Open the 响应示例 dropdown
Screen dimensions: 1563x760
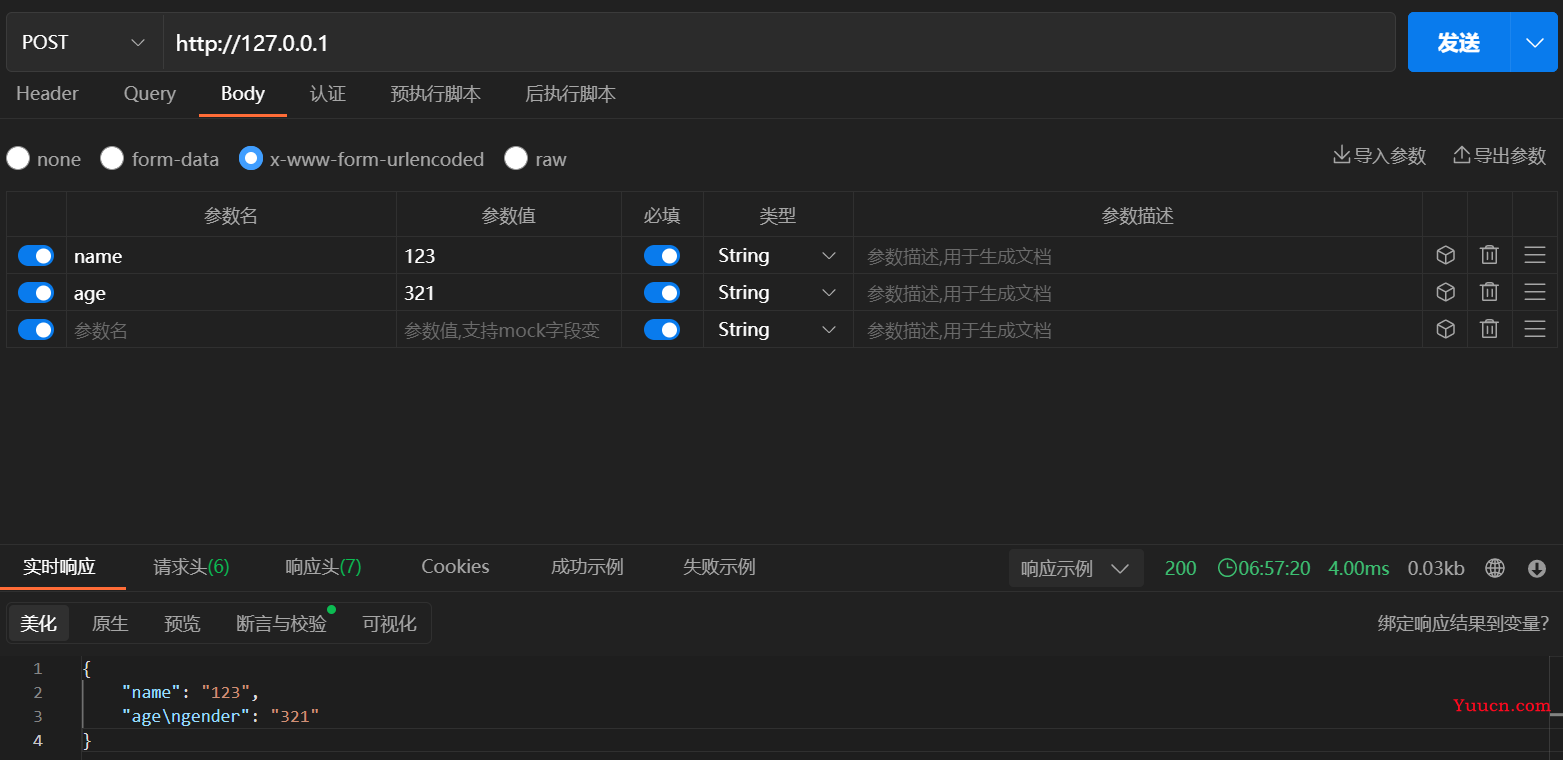click(x=1076, y=568)
